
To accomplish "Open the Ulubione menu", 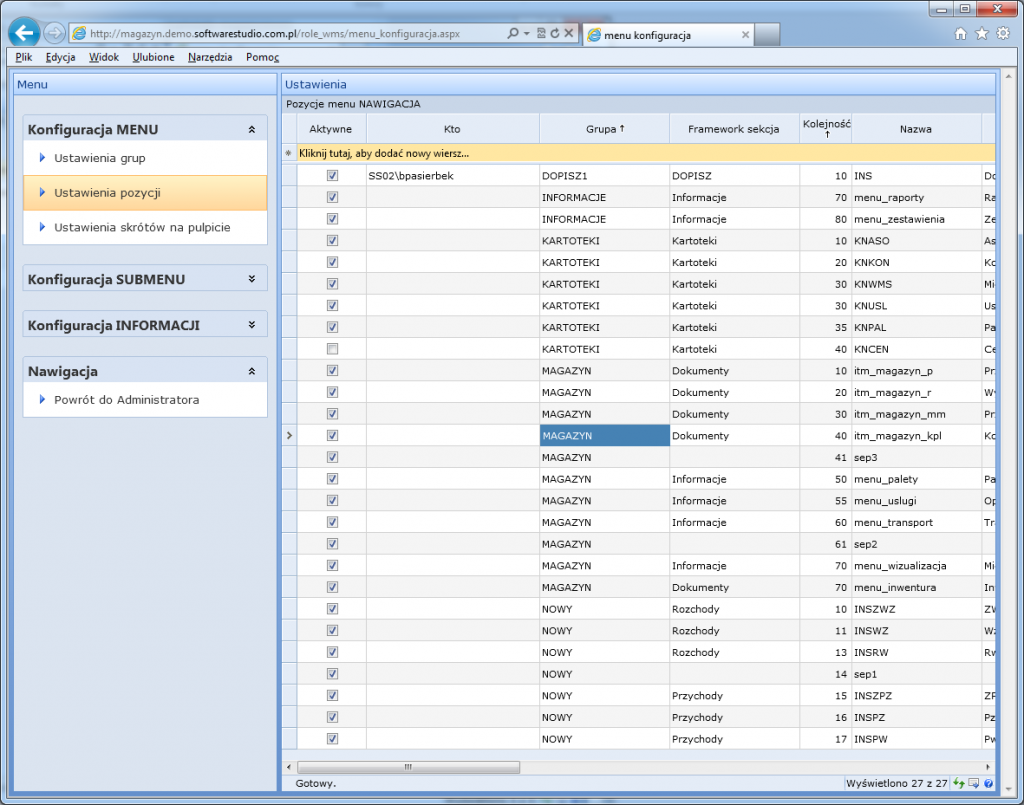I will 153,57.
